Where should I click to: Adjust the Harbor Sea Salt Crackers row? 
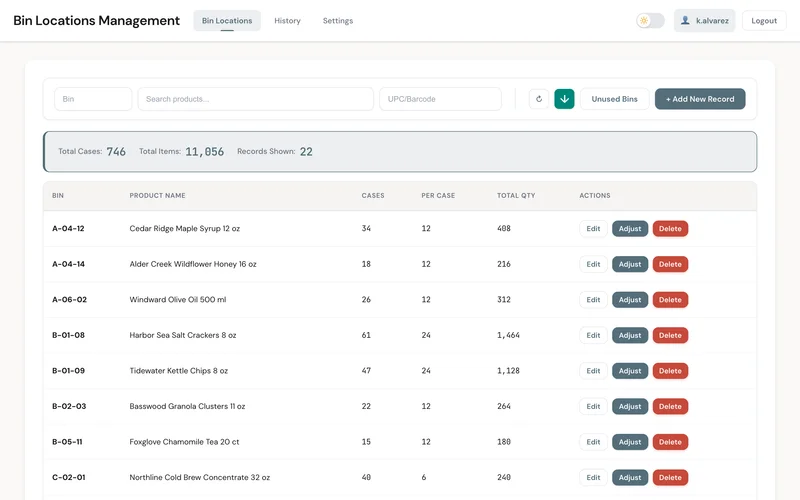coord(630,335)
